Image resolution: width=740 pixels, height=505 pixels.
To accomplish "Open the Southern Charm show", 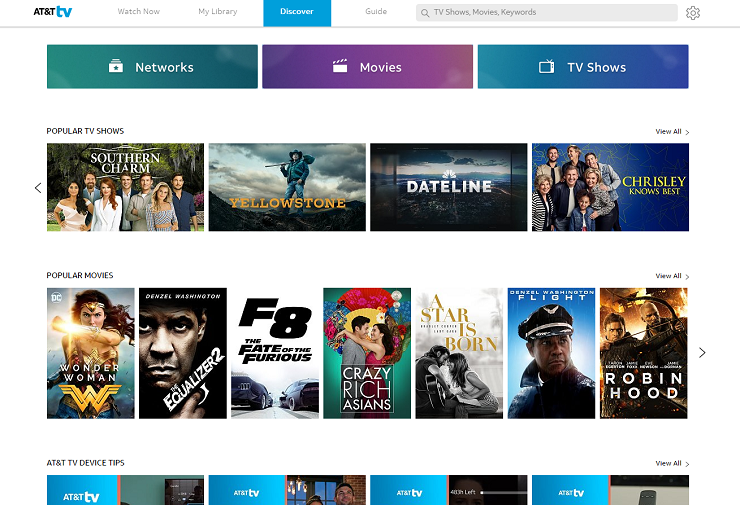I will 126,187.
